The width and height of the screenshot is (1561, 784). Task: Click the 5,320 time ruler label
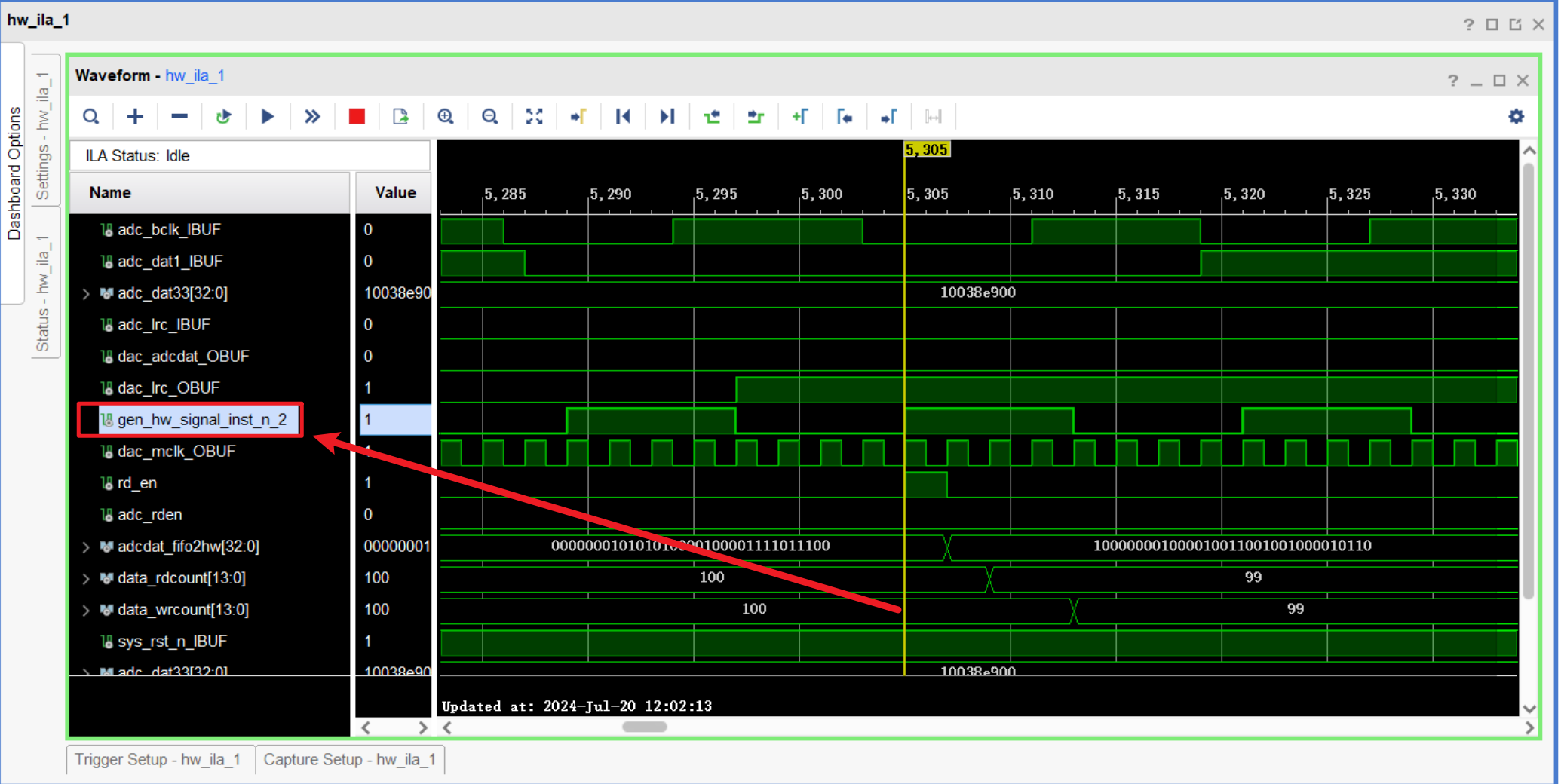1244,194
